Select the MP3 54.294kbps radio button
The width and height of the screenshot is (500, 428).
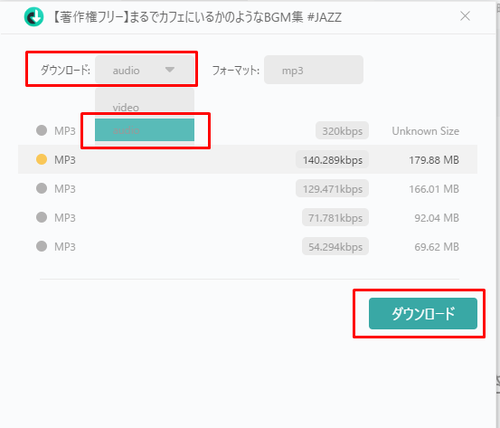[42, 246]
